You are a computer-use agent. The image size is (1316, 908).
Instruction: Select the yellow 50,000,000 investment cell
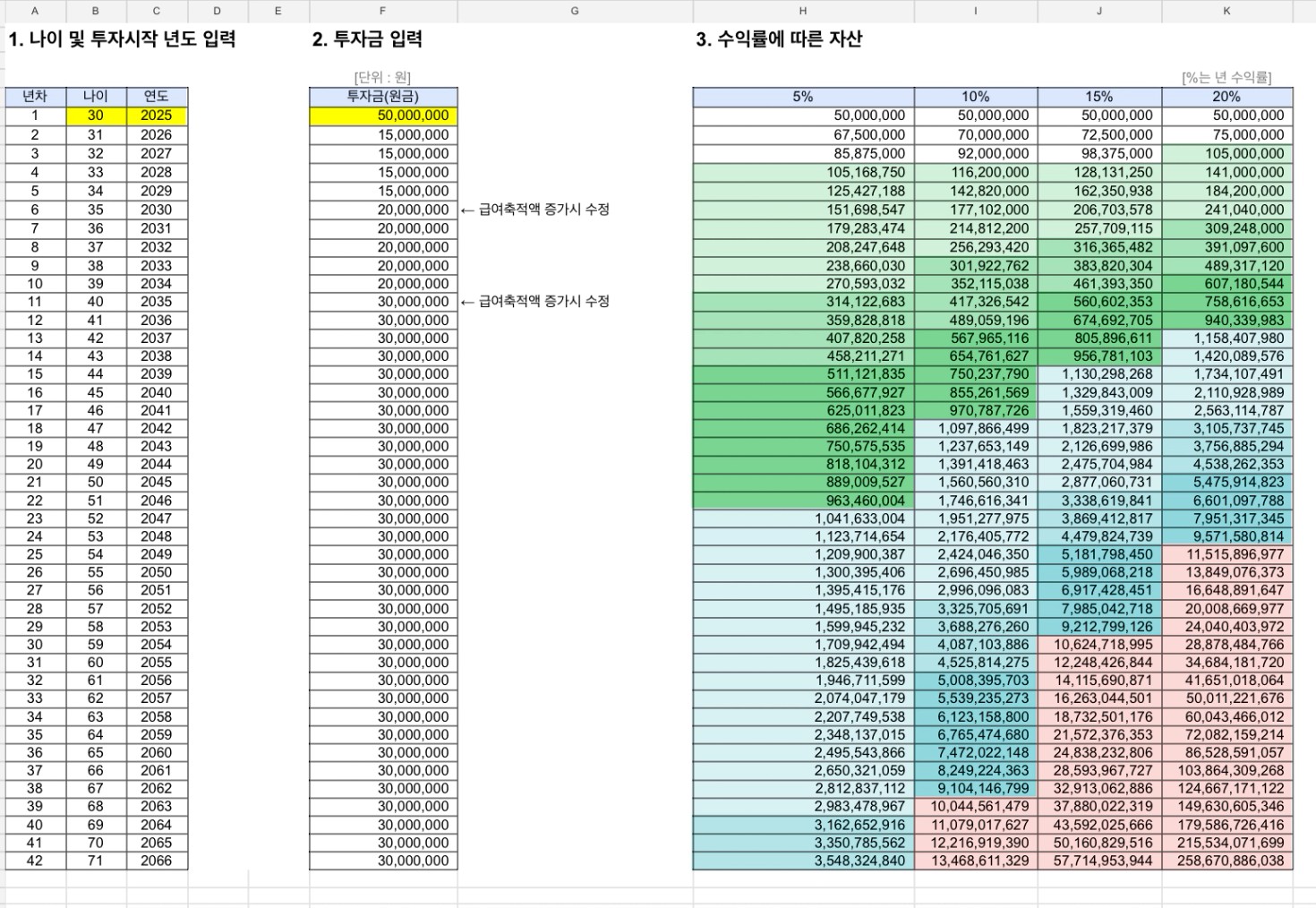pos(384,116)
